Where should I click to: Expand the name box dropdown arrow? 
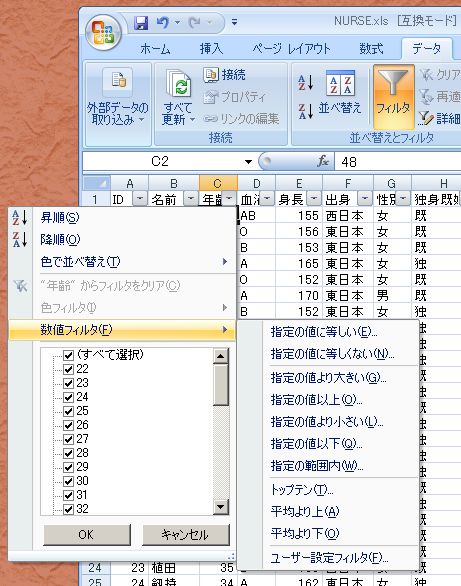248,162
